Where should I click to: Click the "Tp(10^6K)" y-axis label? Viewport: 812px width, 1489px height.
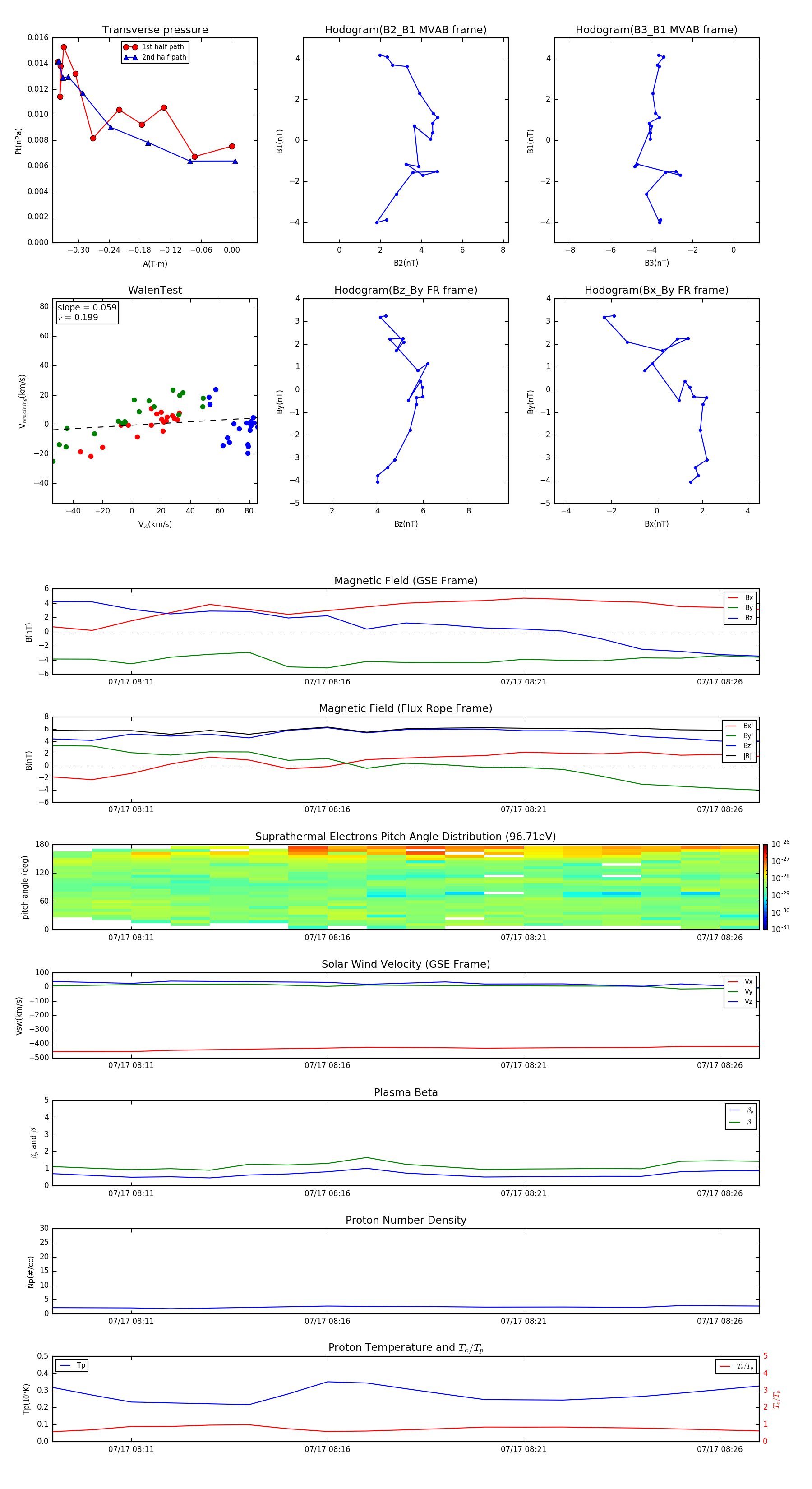coord(26,1399)
